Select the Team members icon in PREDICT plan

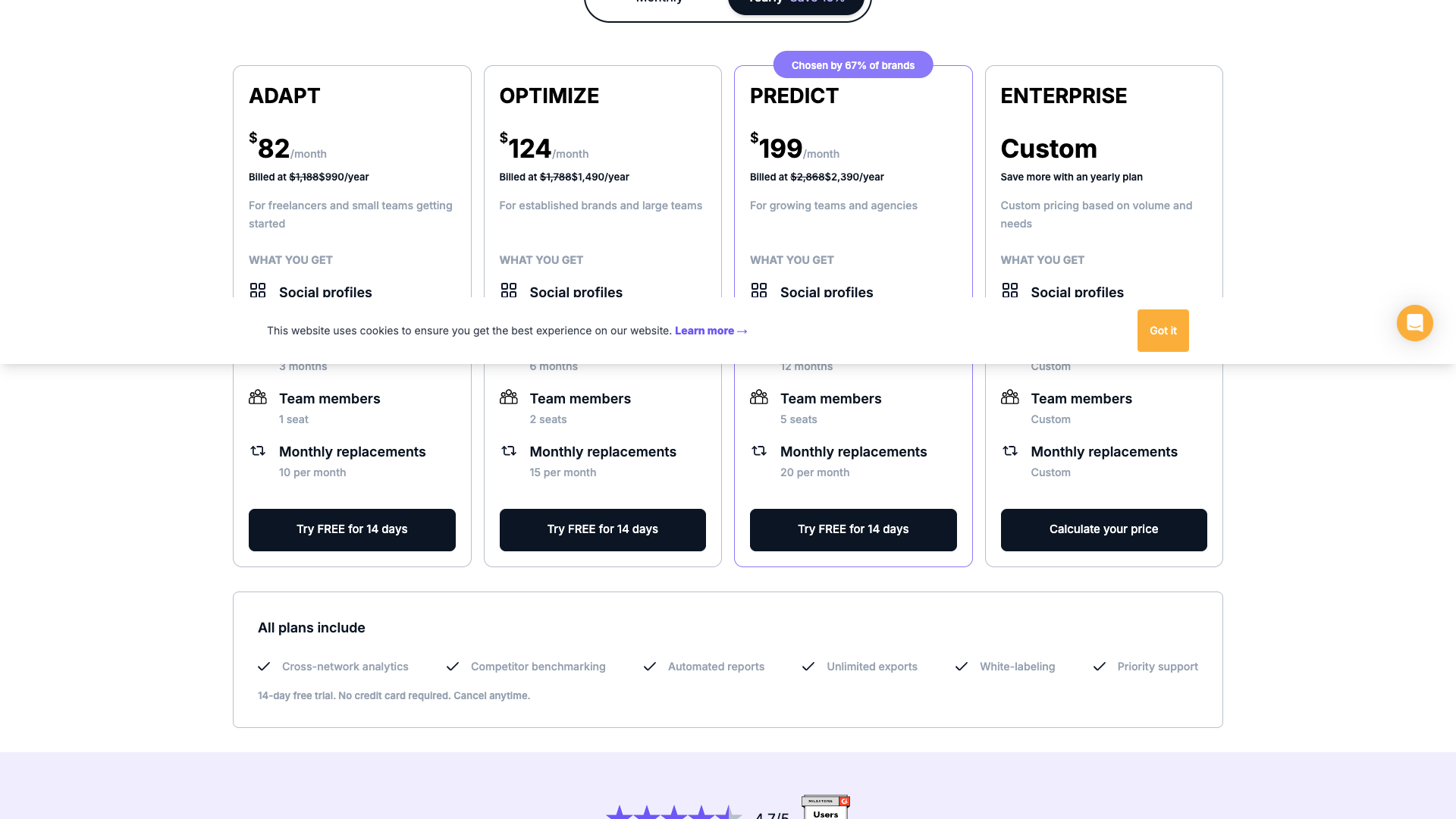759,397
